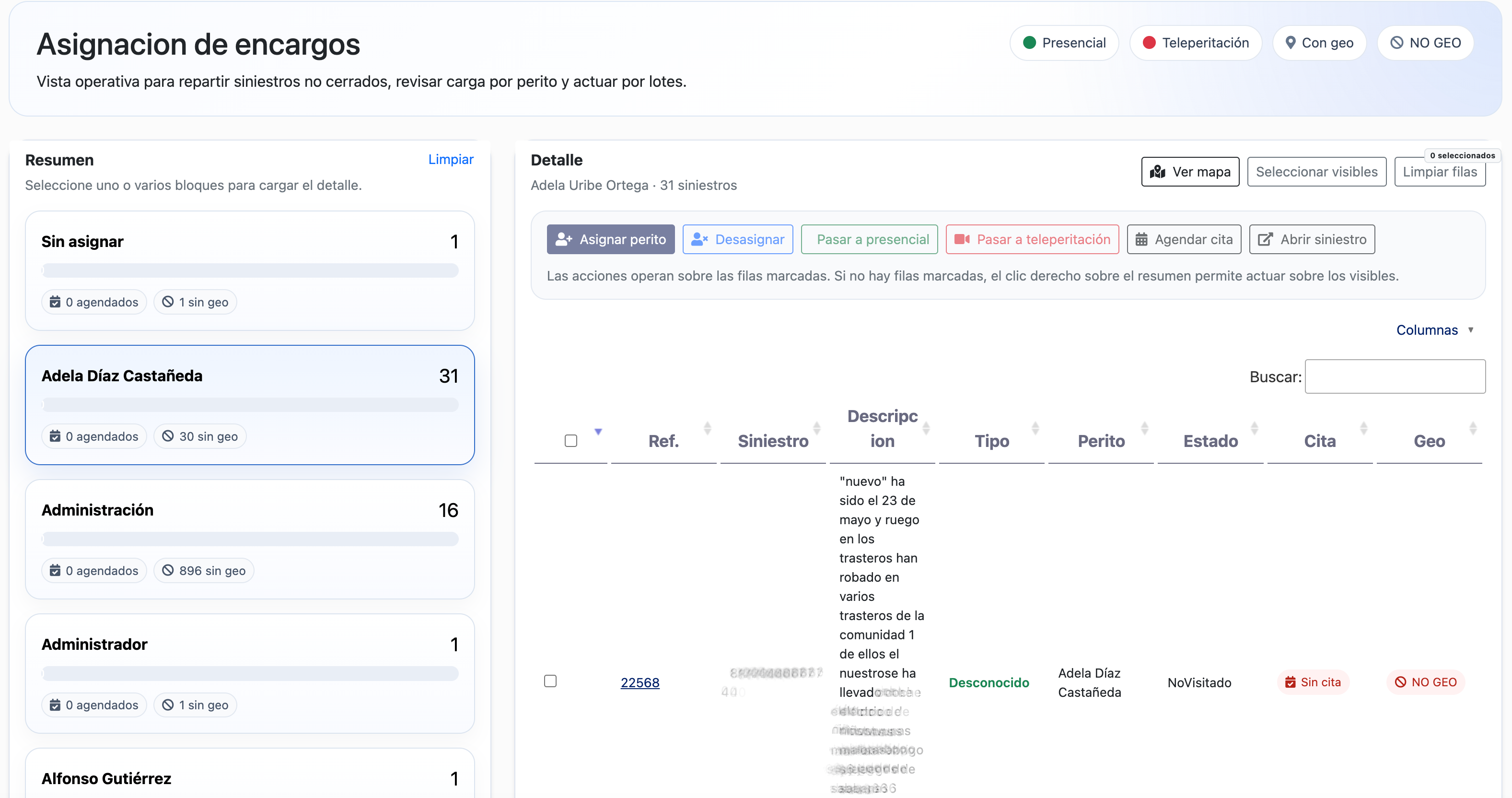This screenshot has width=1512, height=798.
Task: Click Pasar a presencial button
Action: pos(869,240)
